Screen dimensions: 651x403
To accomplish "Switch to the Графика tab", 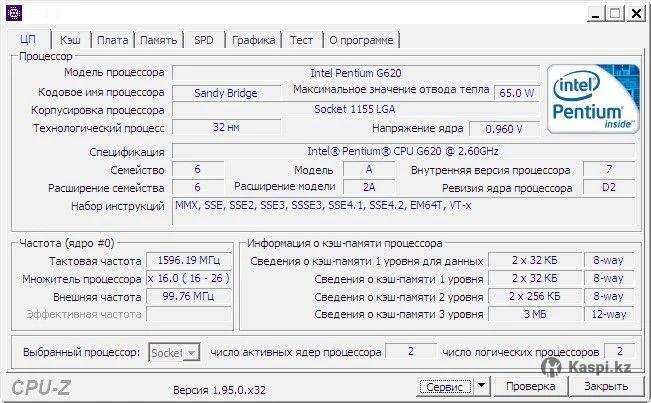I will click(x=253, y=40).
